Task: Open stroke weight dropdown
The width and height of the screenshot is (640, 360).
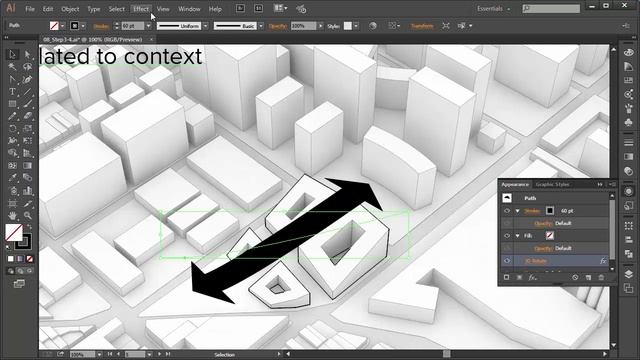Action: point(149,26)
